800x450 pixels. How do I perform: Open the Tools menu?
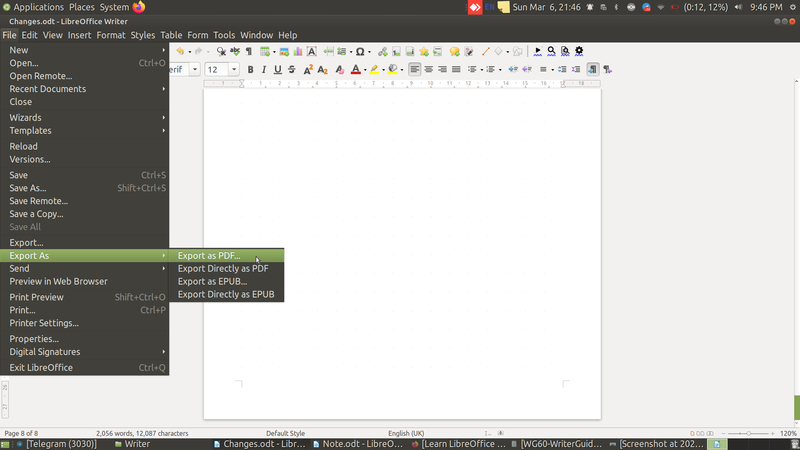224,35
